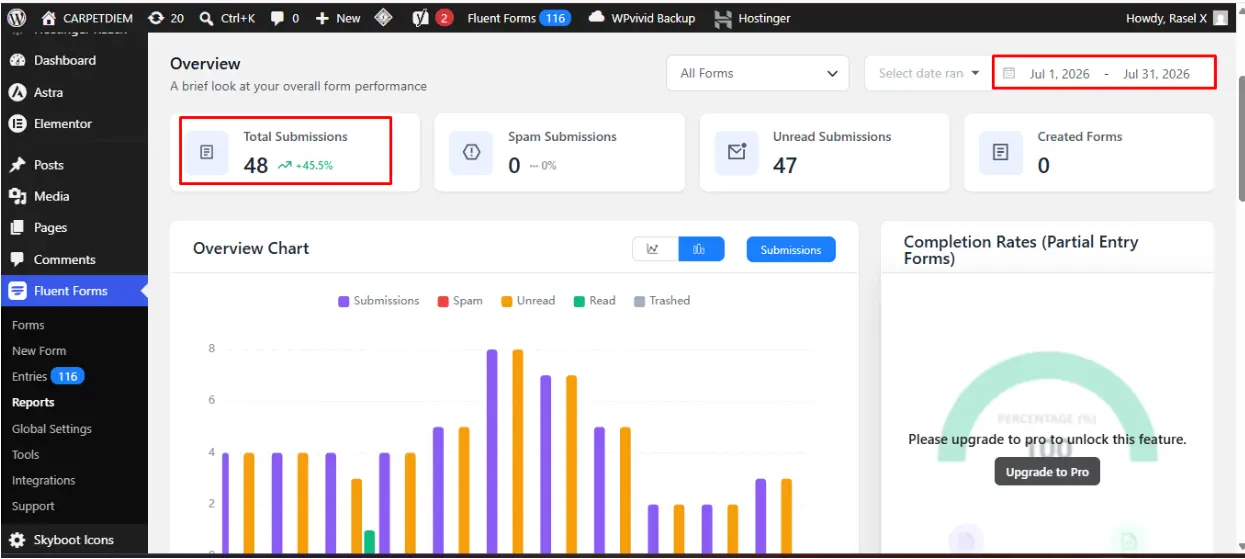Open the WordPress logo menu
The width and height of the screenshot is (1245, 559).
[x=17, y=18]
